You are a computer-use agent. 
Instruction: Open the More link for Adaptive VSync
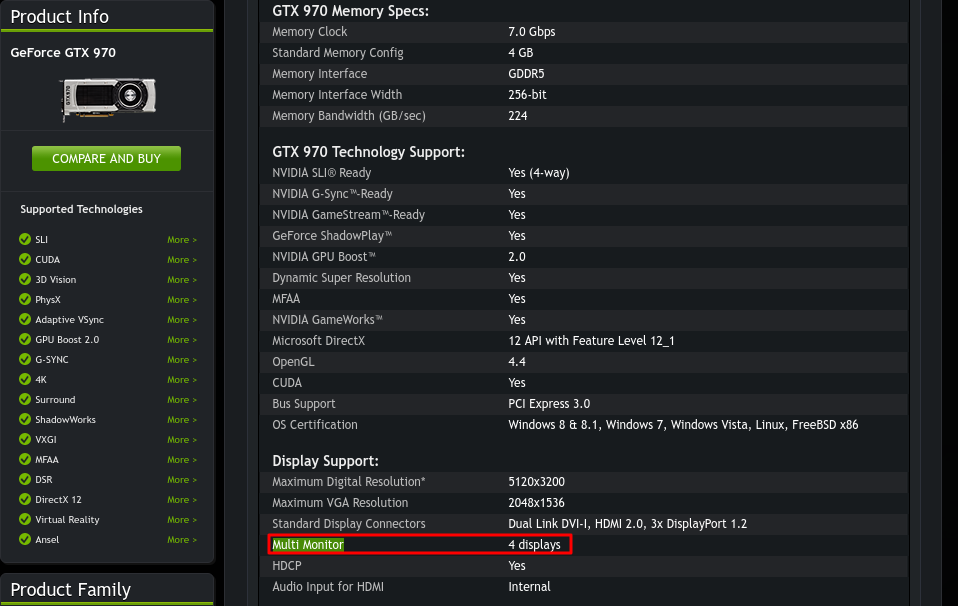pyautogui.click(x=182, y=319)
